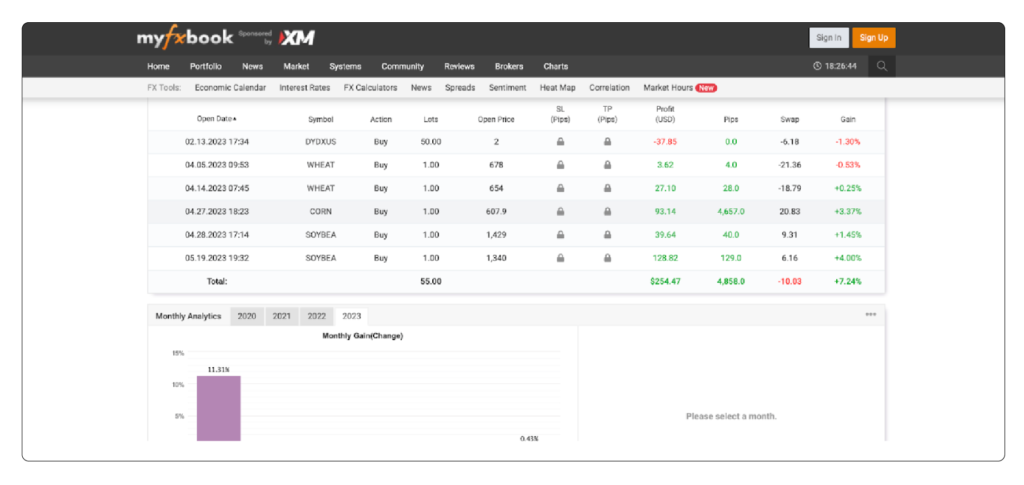Open Market Hours tool link

pos(668,88)
